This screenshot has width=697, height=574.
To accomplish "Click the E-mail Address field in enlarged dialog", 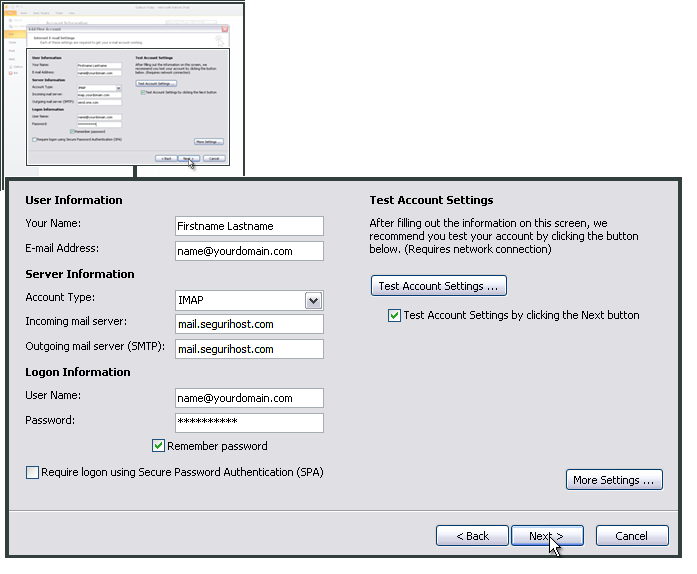I will coord(249,252).
